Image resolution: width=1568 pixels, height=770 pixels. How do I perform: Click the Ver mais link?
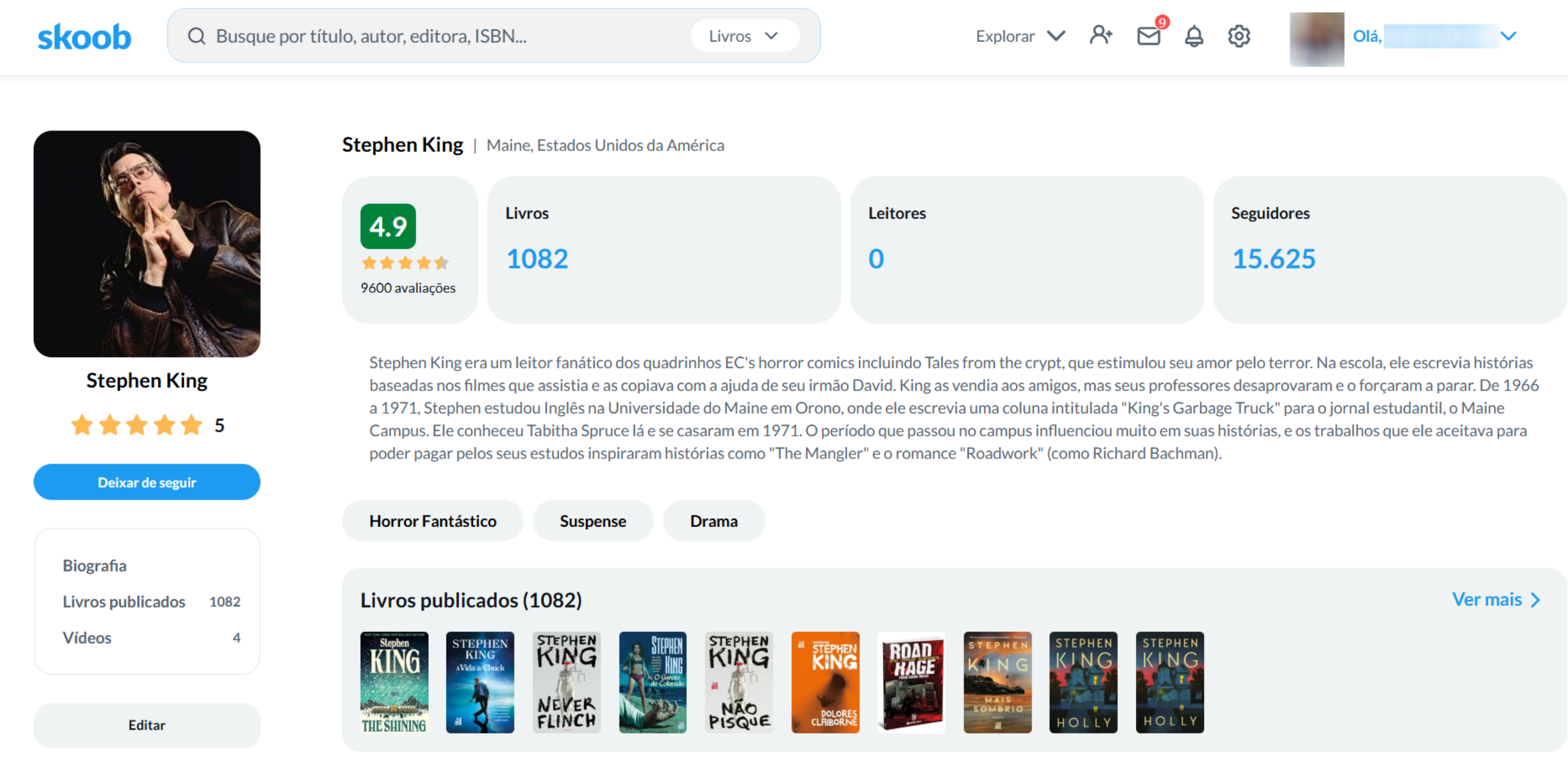coord(1495,600)
